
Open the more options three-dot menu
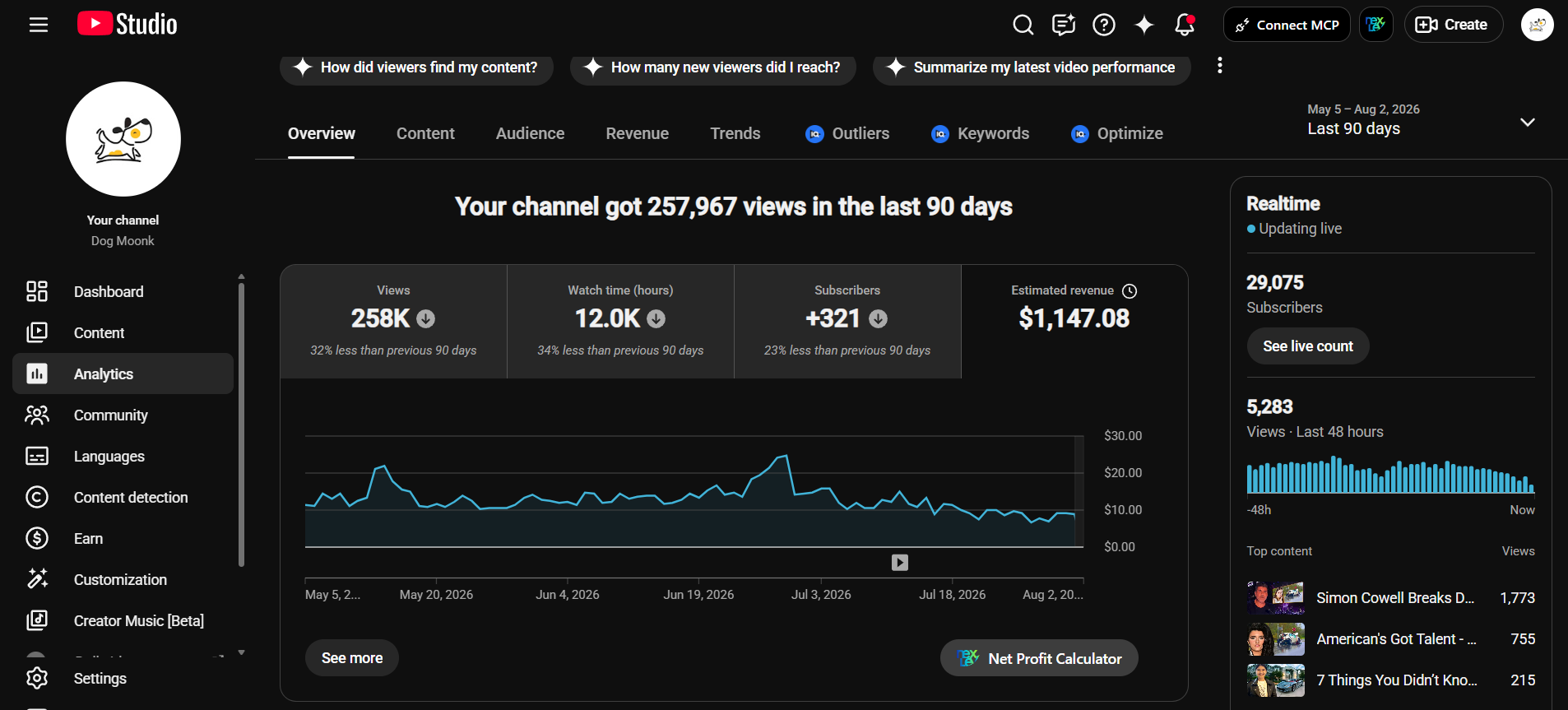[1220, 66]
